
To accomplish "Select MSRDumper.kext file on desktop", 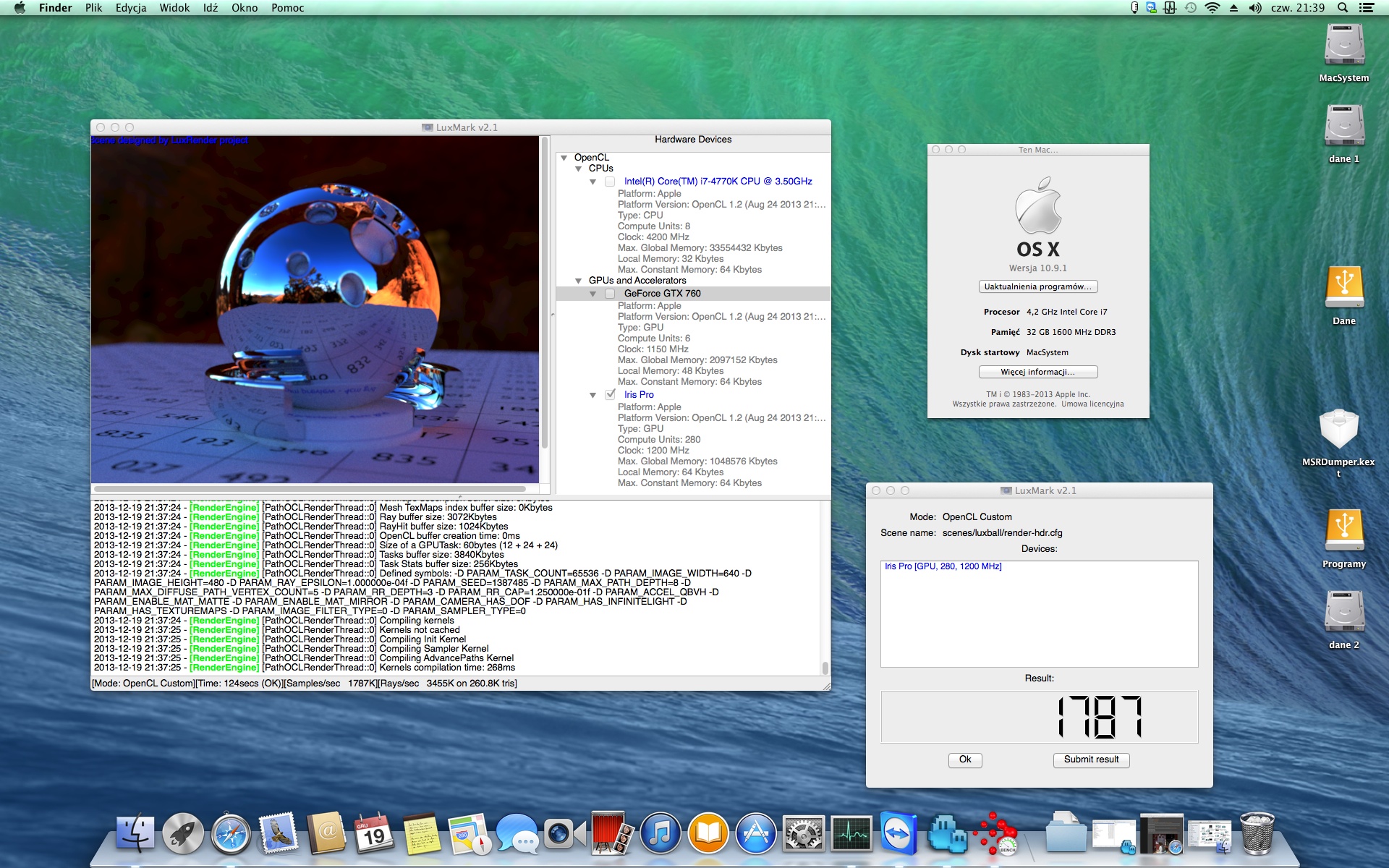I will click(1339, 441).
